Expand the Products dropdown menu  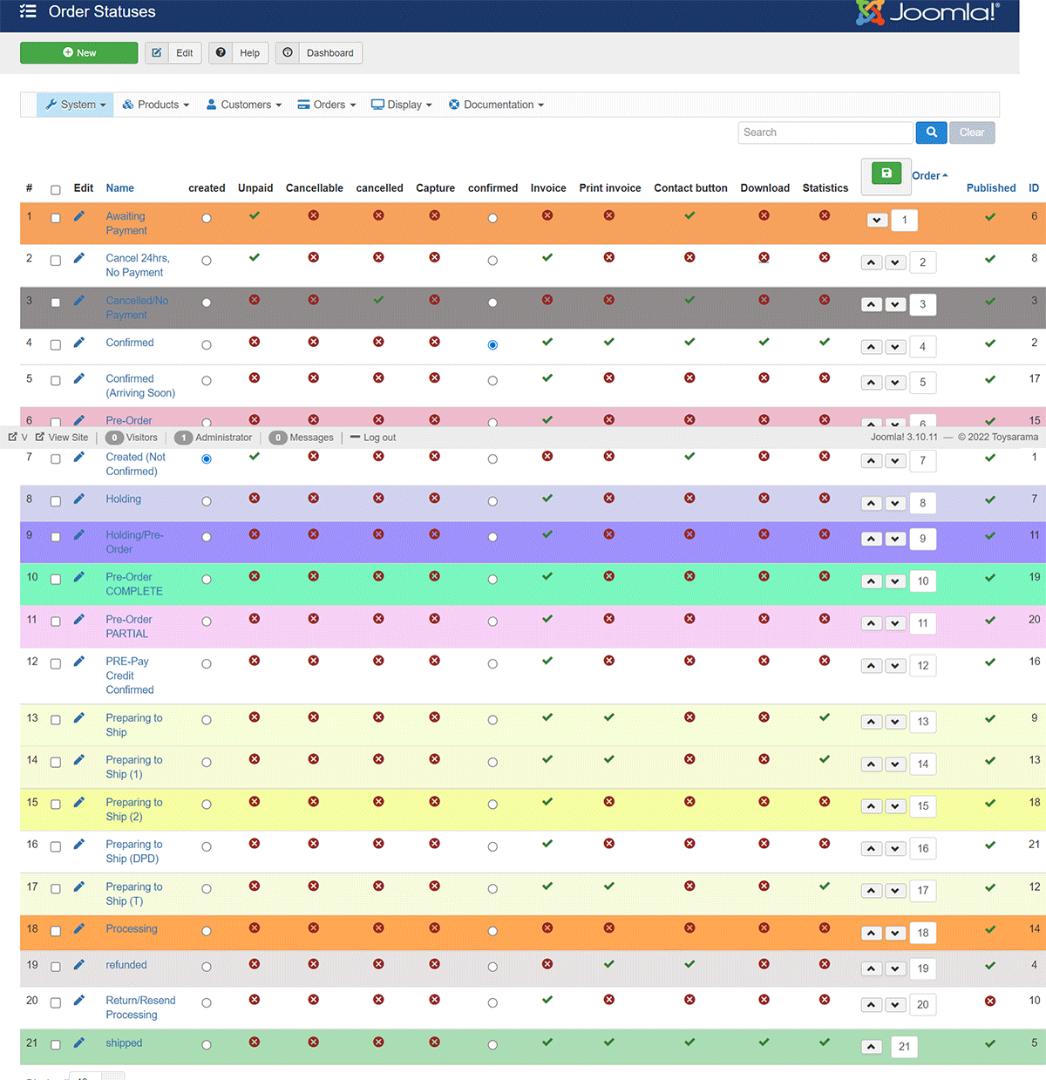pyautogui.click(x=156, y=105)
